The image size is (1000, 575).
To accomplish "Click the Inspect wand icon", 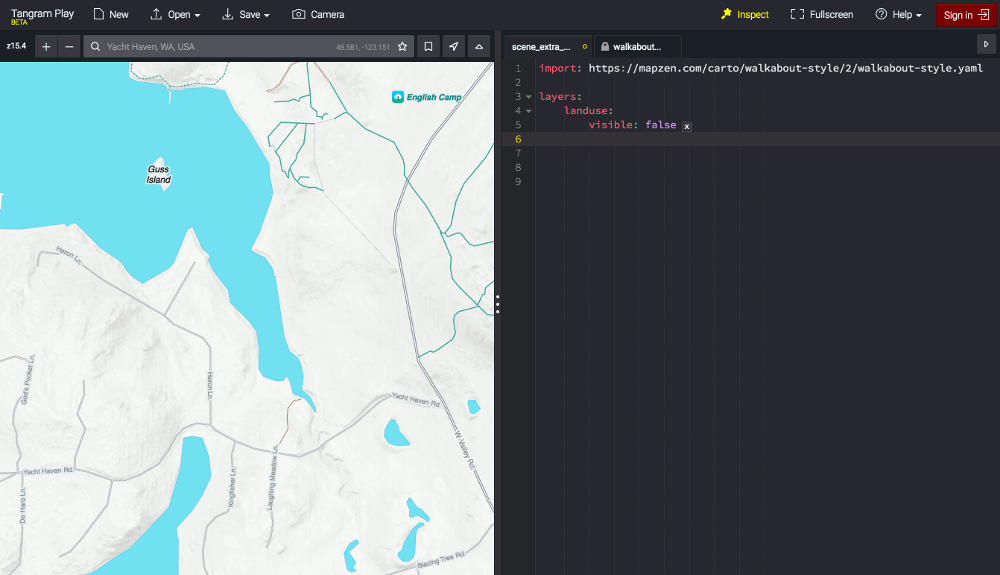I will pos(726,13).
